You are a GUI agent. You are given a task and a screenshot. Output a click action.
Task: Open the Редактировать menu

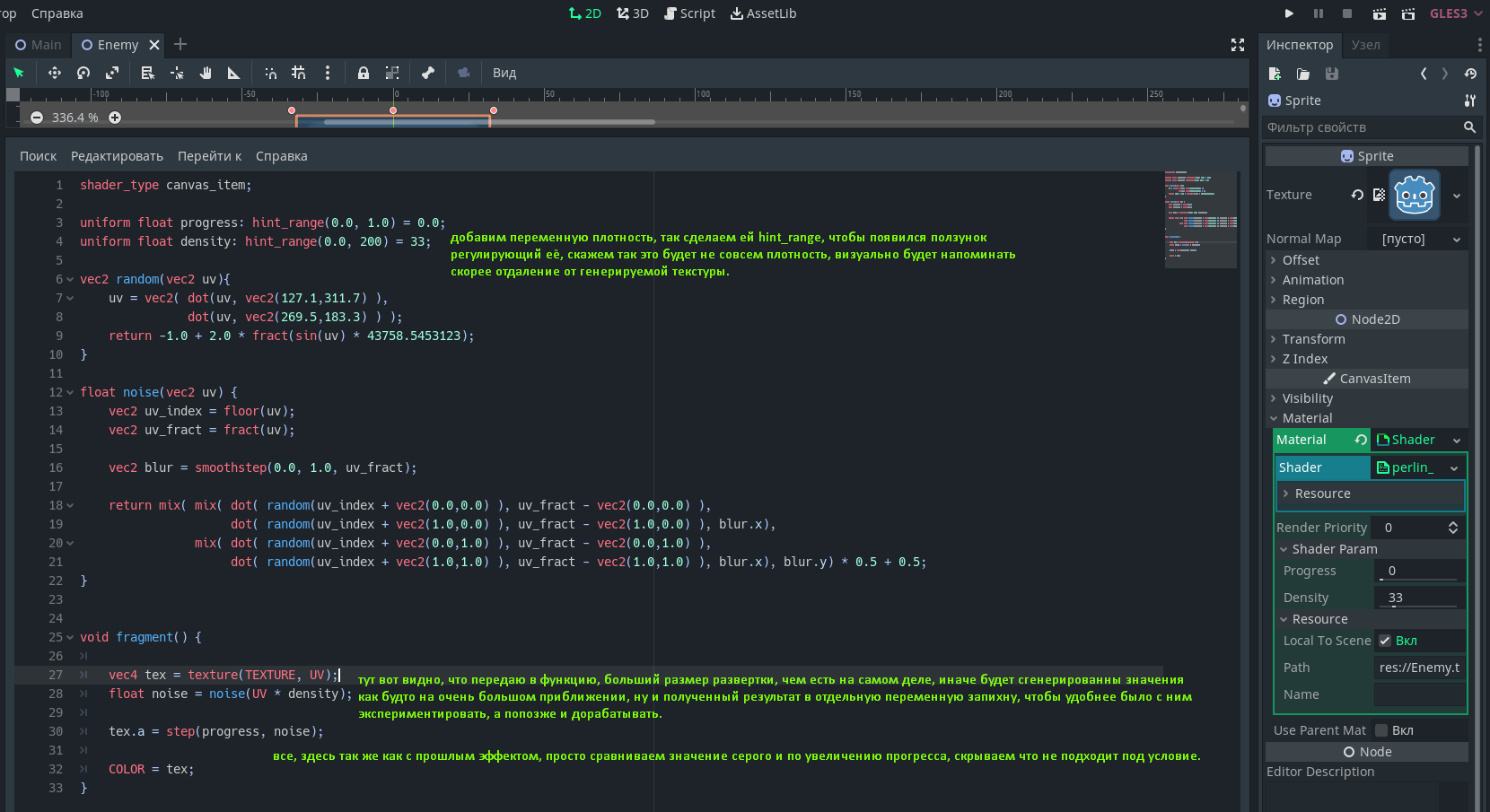(117, 156)
